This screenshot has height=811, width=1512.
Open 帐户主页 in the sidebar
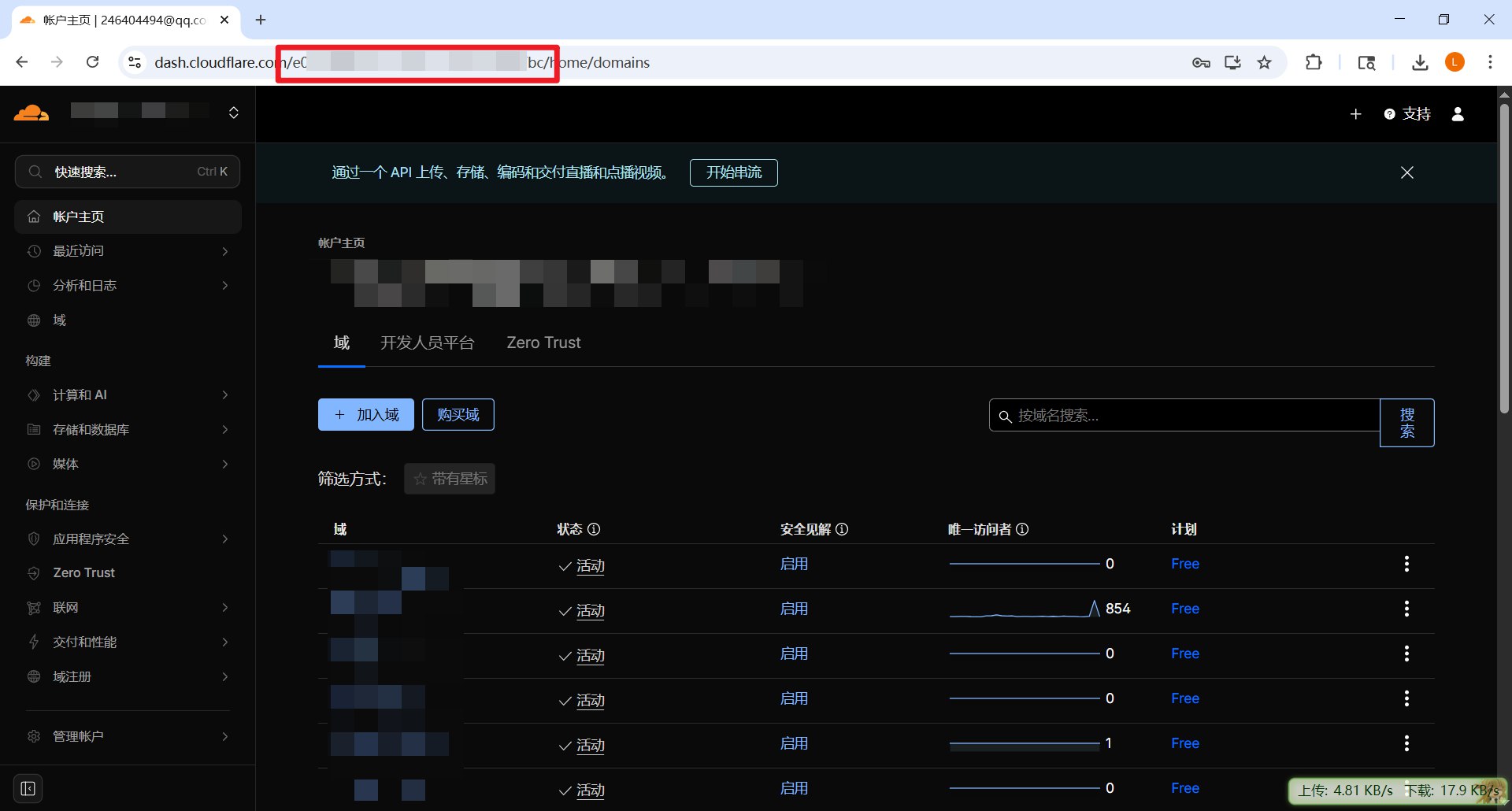pos(128,217)
